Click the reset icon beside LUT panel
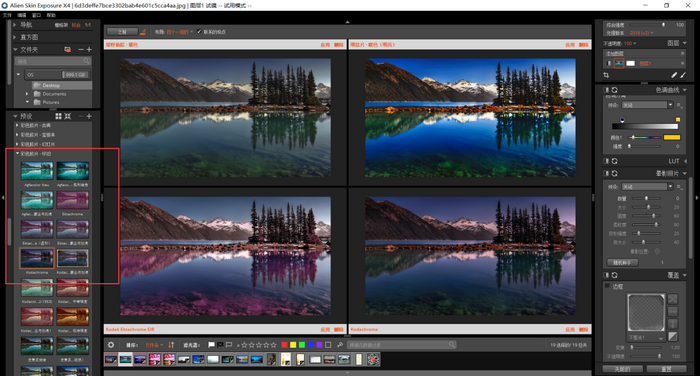700x376 pixels. coord(615,161)
